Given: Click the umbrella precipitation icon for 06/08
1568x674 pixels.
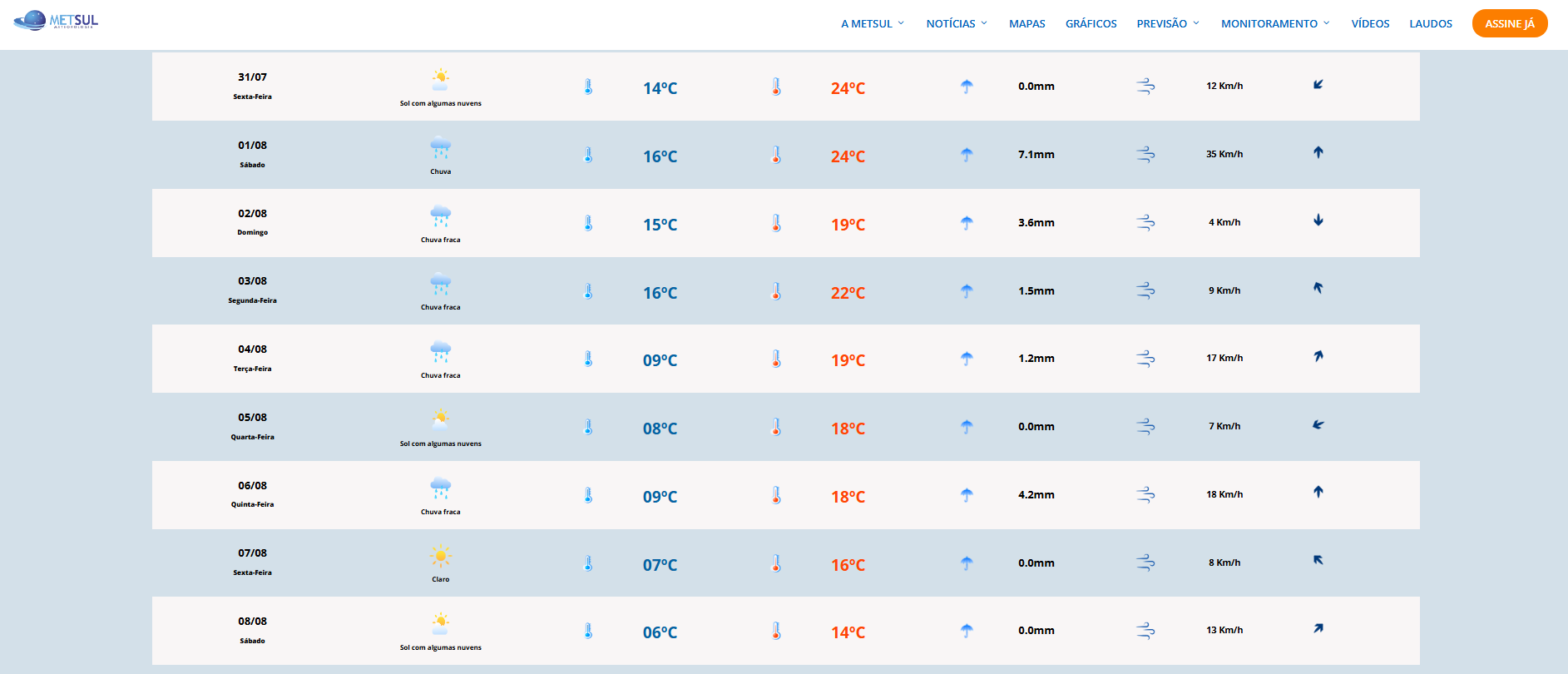Looking at the screenshot, I should 967,495.
